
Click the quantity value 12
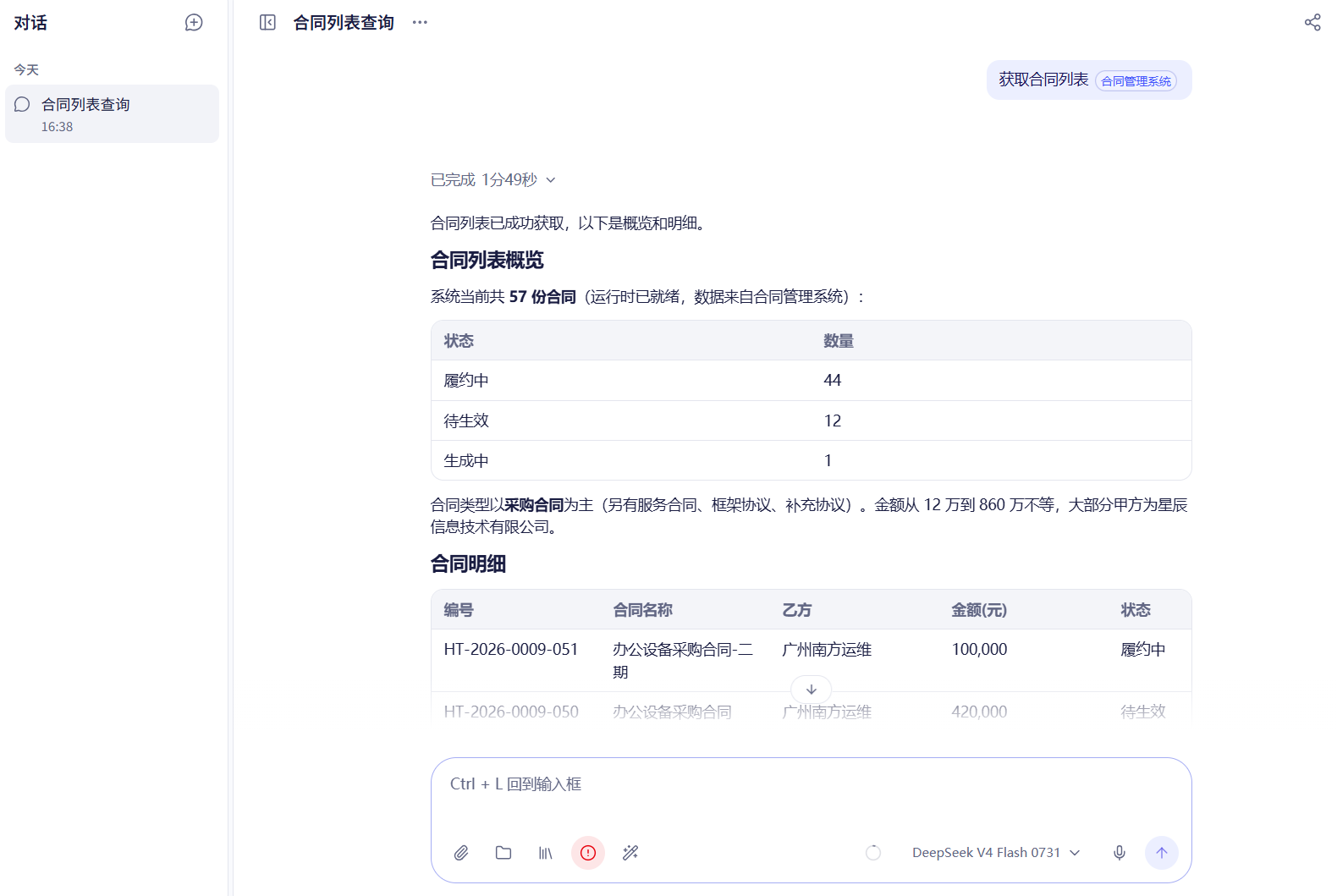[833, 421]
